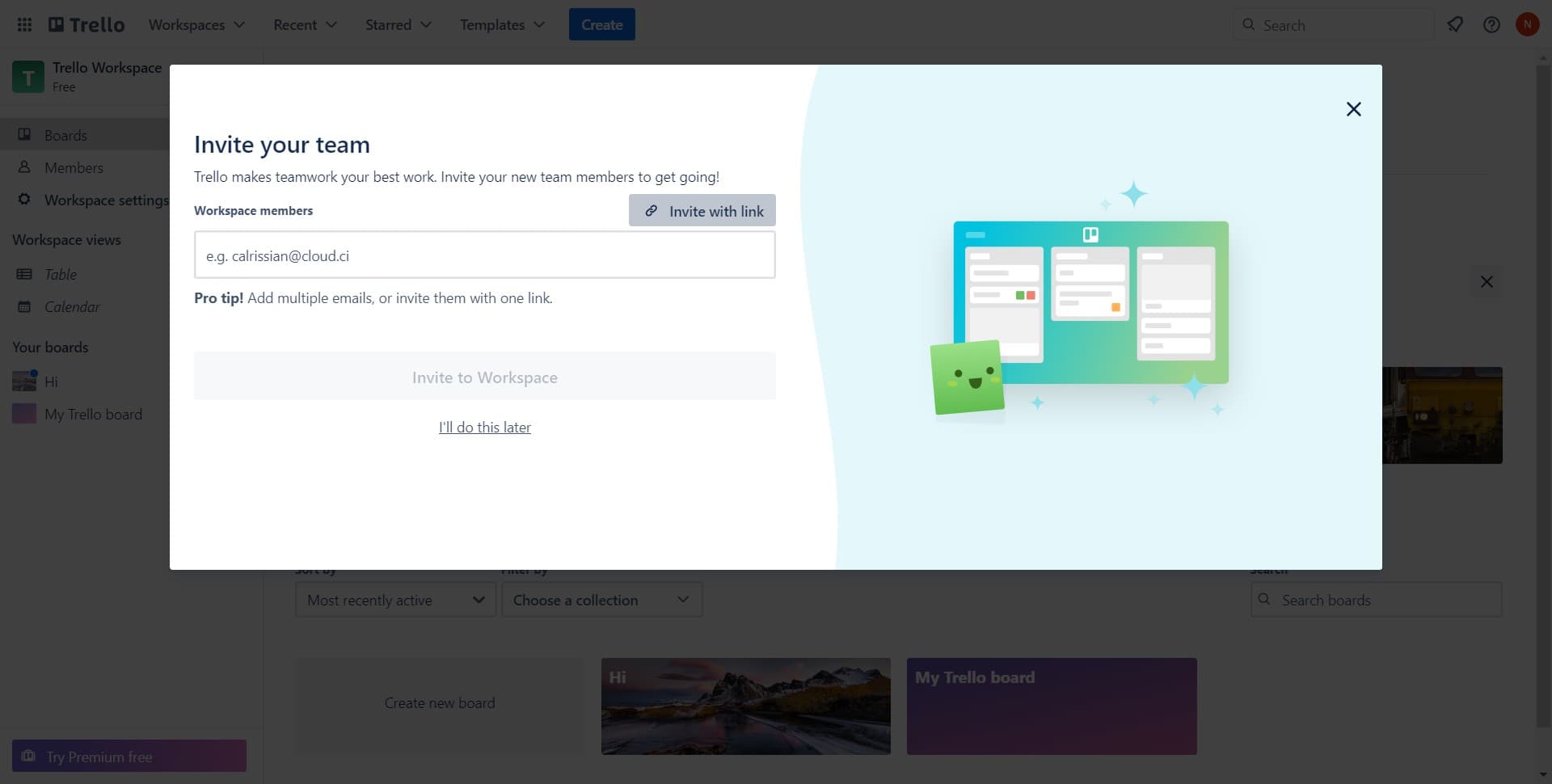Click Invite with link
The height and width of the screenshot is (784, 1552).
pyautogui.click(x=701, y=210)
